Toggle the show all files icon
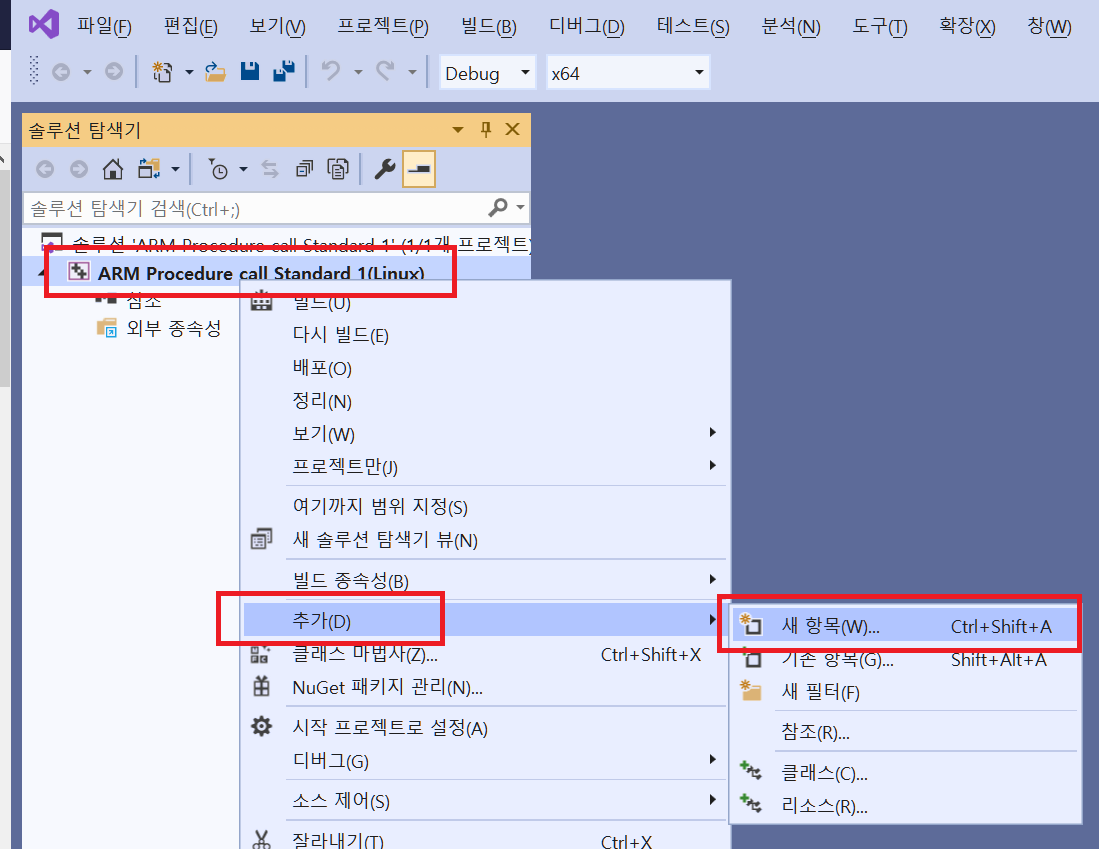The width and height of the screenshot is (1099, 849). pyautogui.click(x=338, y=169)
